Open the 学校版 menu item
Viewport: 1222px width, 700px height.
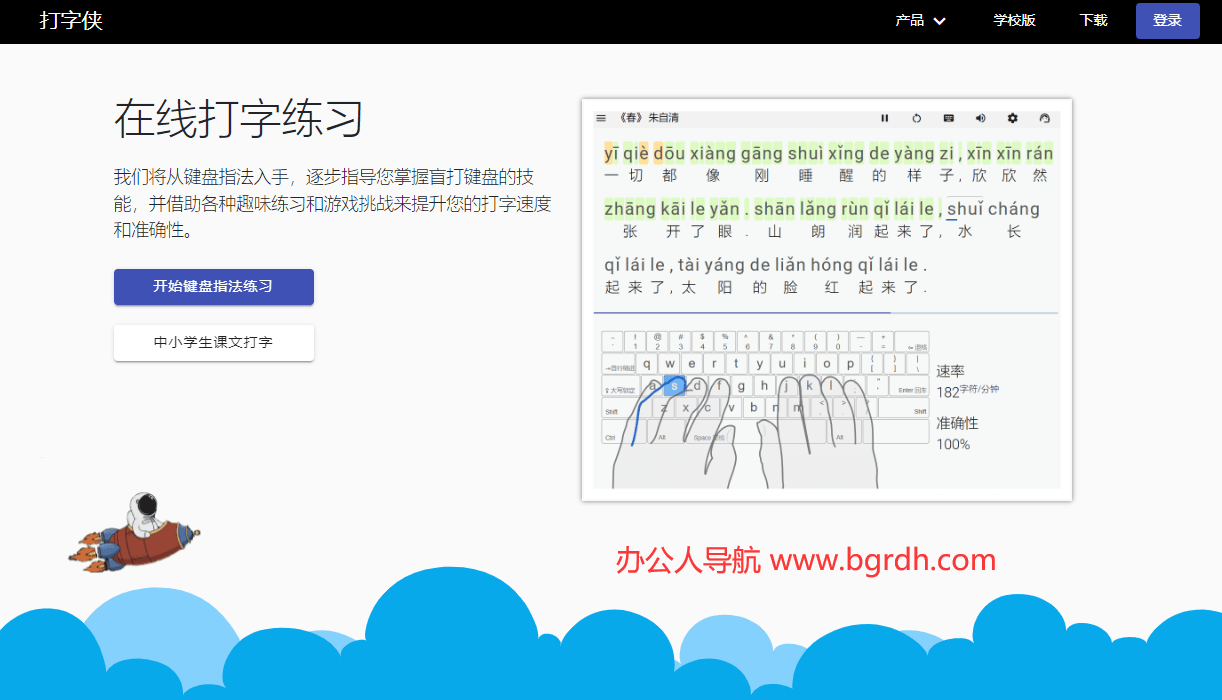point(1015,20)
